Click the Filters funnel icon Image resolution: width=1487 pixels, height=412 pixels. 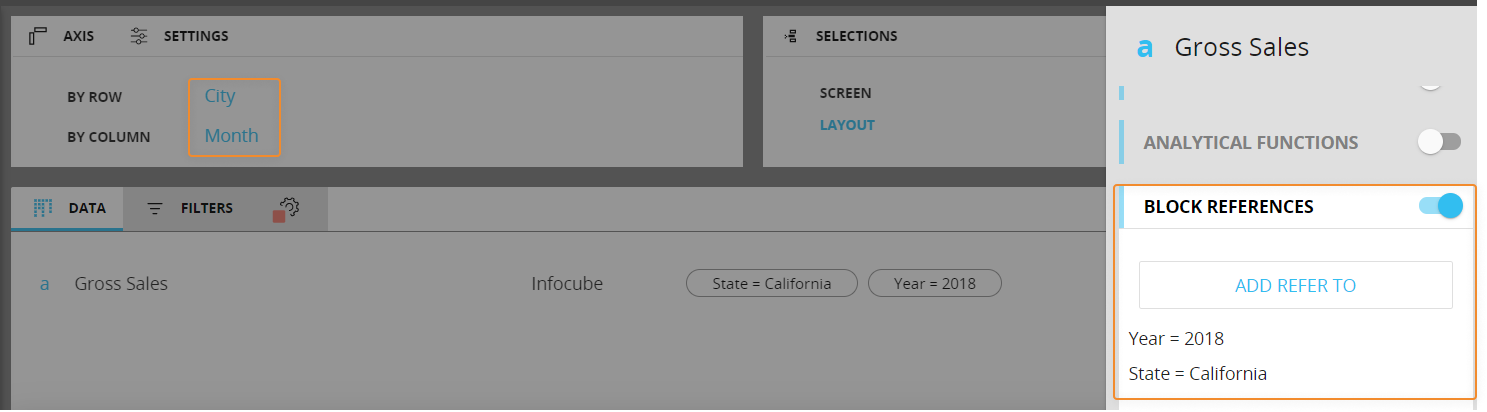pos(155,208)
